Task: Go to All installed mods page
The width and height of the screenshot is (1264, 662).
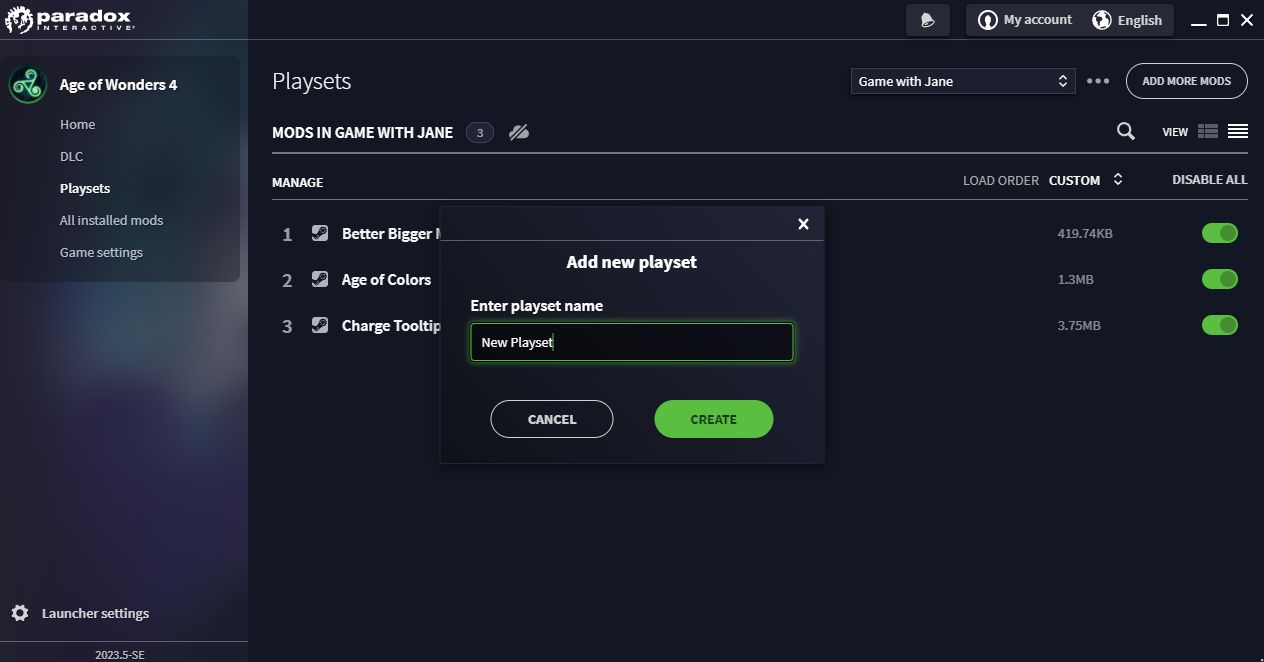Action: tap(111, 220)
